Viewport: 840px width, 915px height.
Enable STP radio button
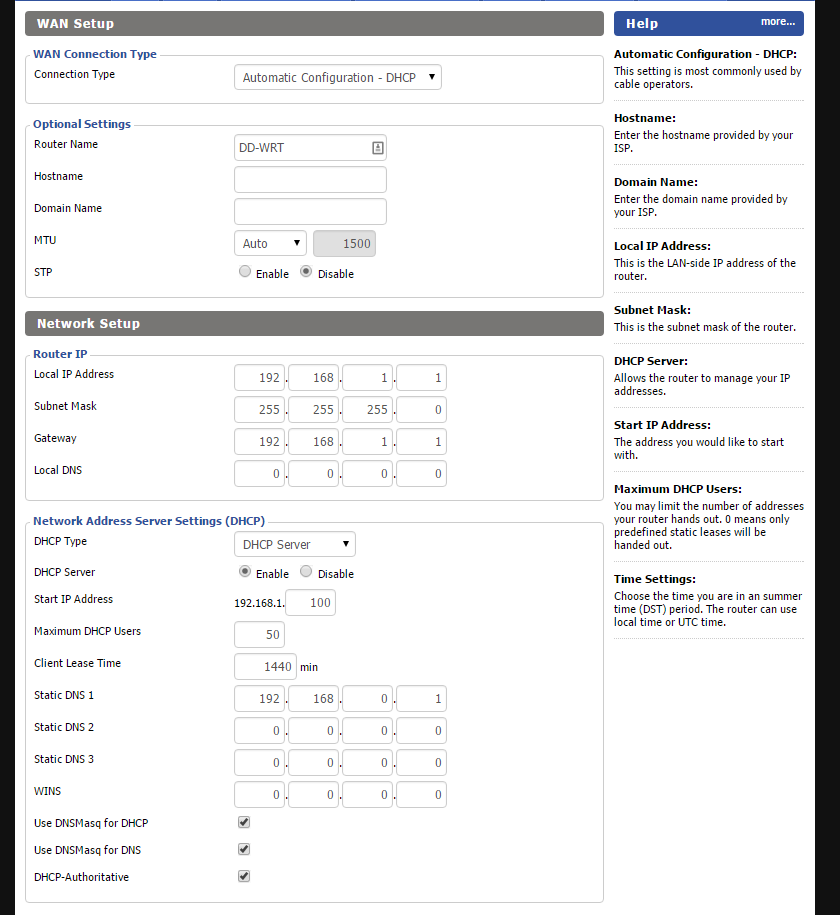click(x=245, y=272)
